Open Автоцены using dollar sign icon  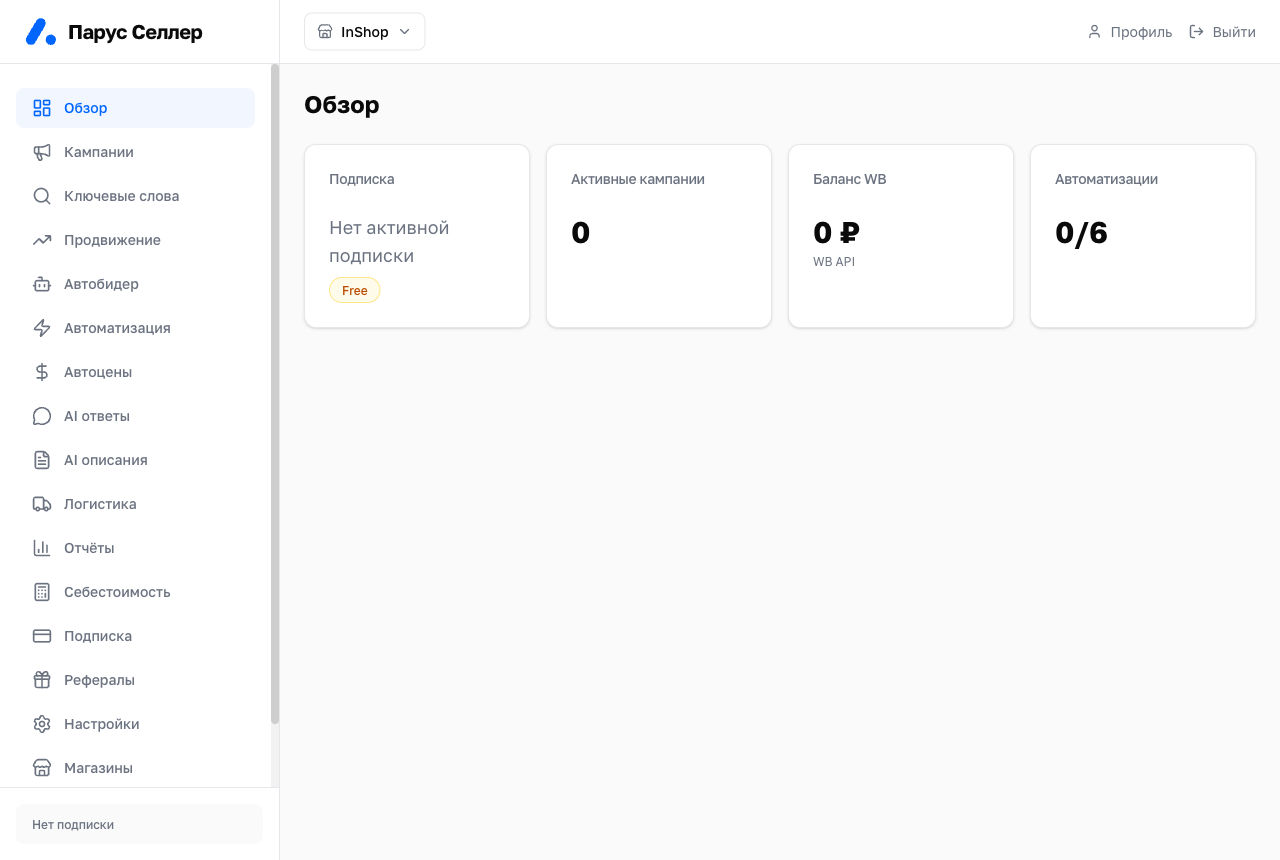[42, 372]
